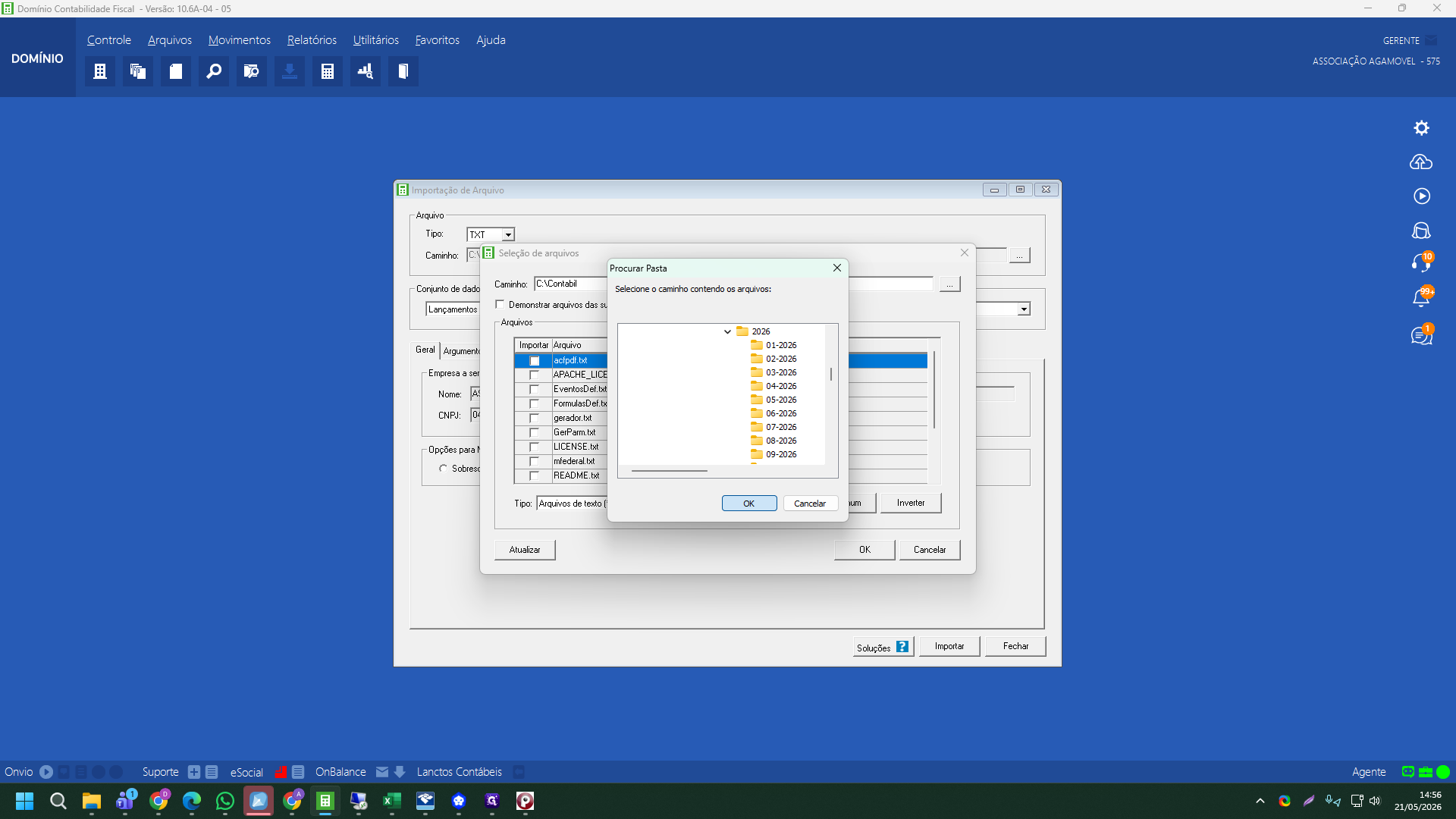
Task: Open WhatsApp from the taskbar
Action: tap(225, 801)
